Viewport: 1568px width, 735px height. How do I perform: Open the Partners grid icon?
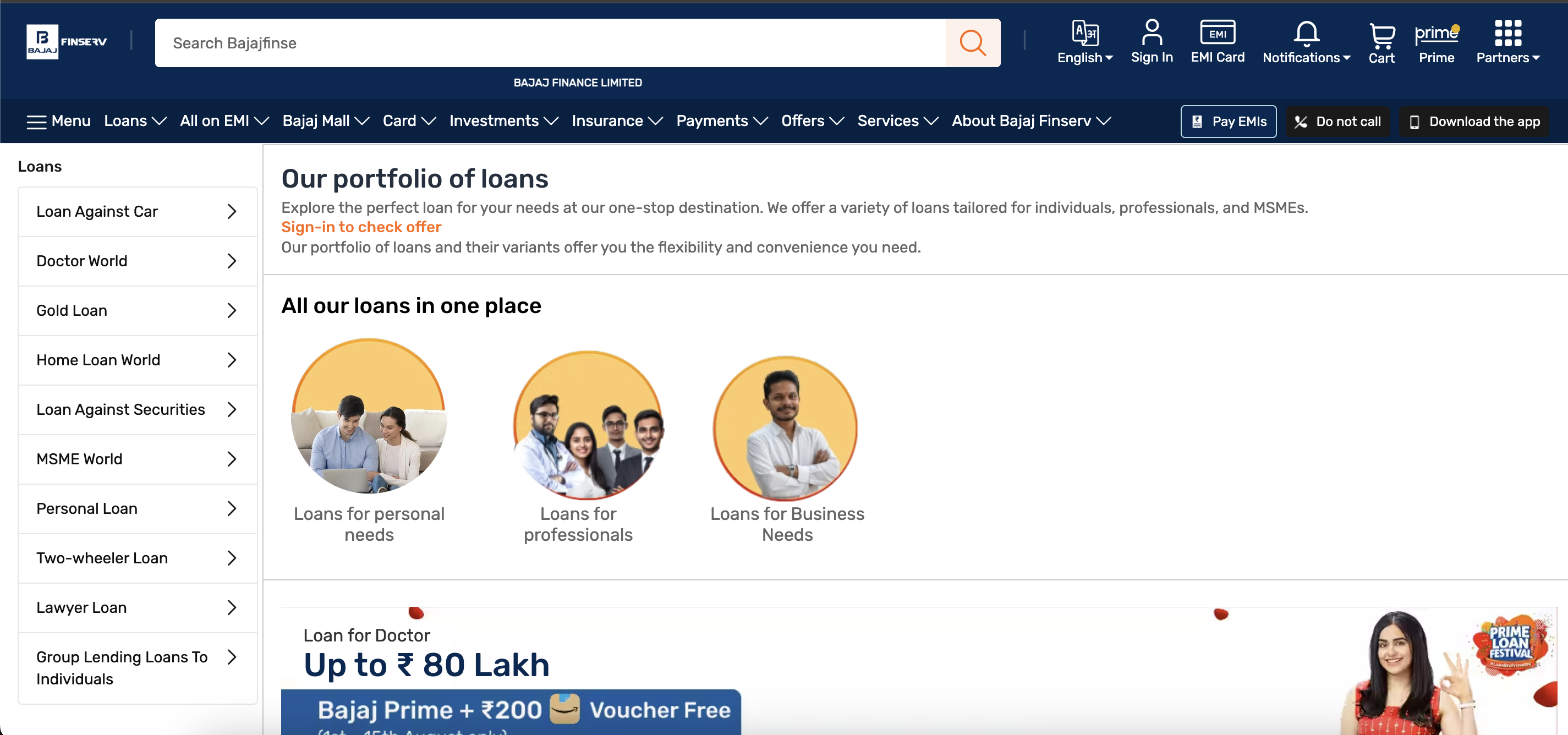(1507, 33)
